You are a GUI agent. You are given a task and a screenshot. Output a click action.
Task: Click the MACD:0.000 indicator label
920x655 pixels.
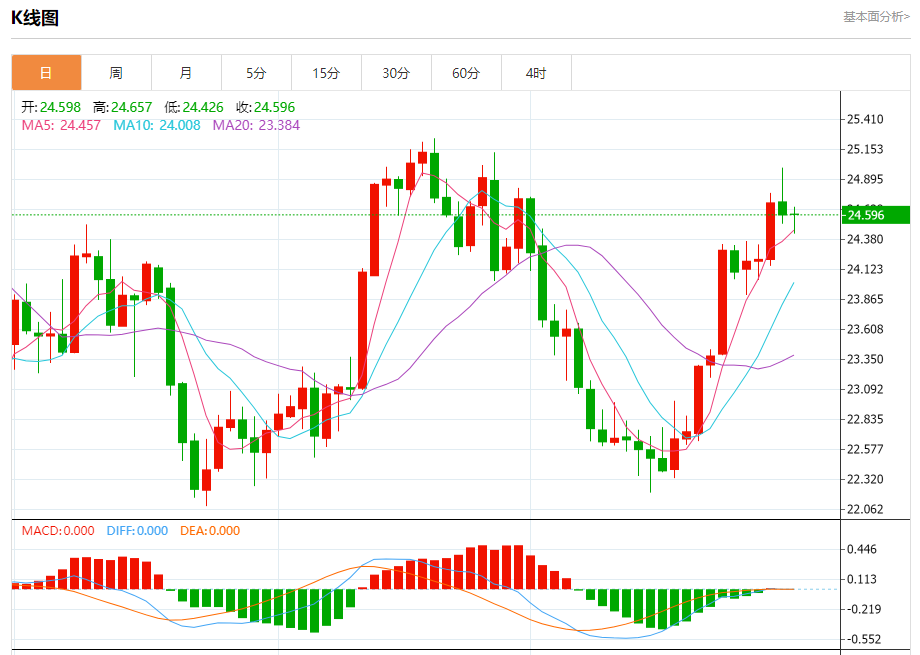(x=58, y=531)
